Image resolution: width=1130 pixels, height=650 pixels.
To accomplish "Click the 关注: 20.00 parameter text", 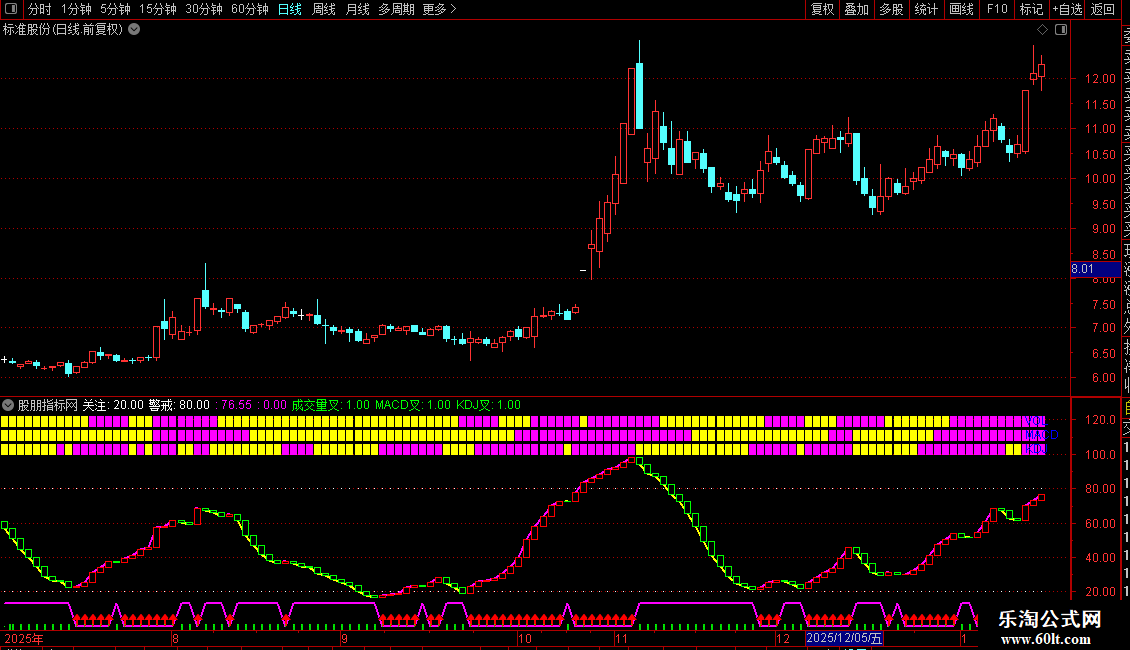I will (113, 405).
